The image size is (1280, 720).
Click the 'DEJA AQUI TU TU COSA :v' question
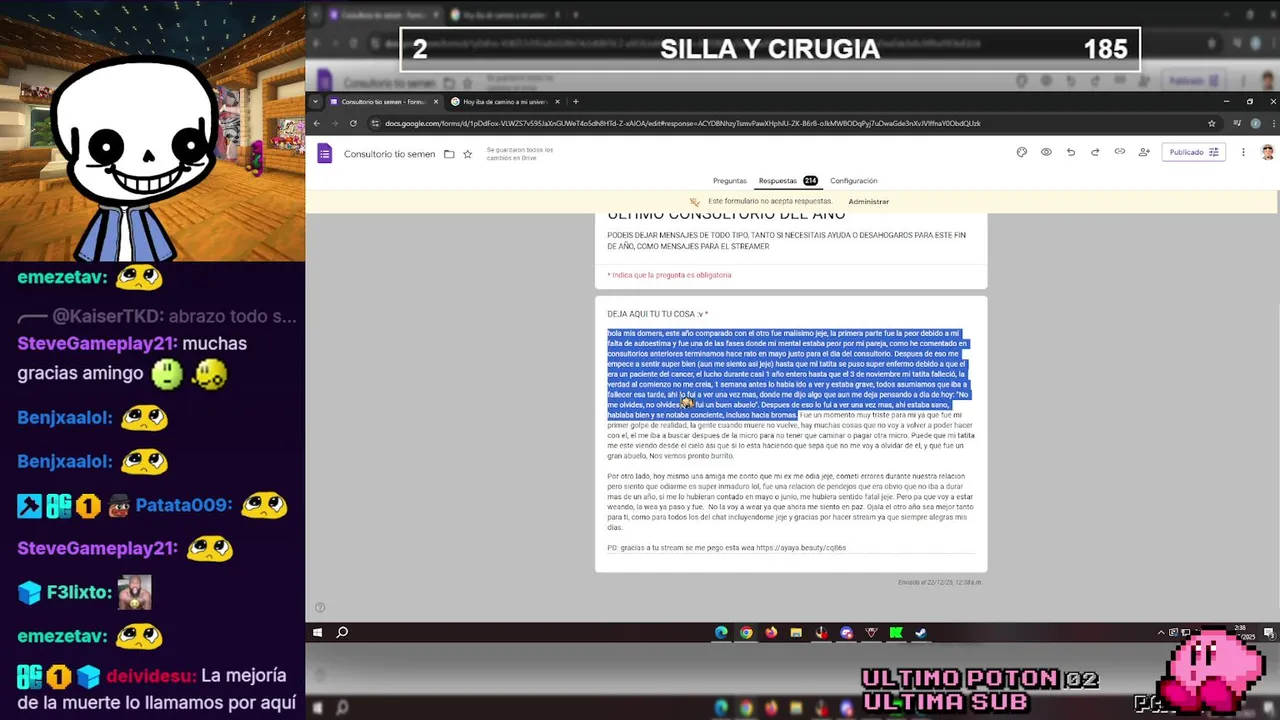pos(658,314)
